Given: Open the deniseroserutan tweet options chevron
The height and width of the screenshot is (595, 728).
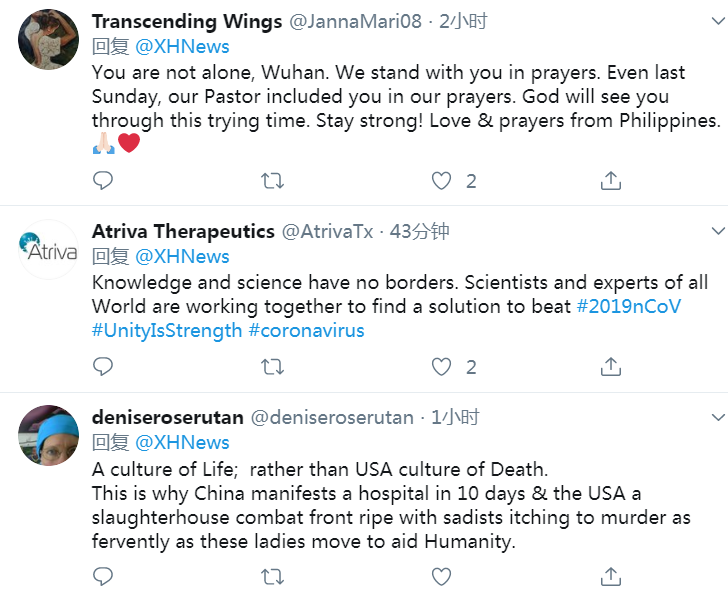Looking at the screenshot, I should click(x=717, y=417).
